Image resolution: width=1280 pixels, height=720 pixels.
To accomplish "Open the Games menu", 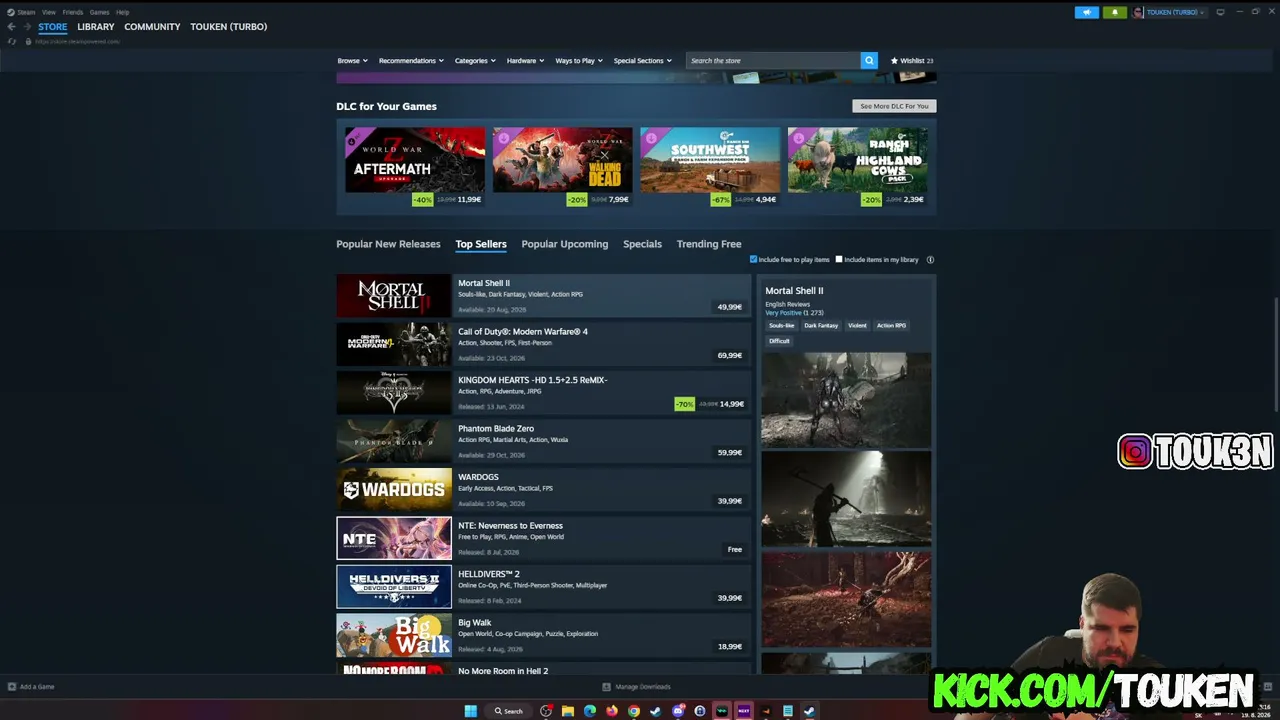I will click(99, 12).
